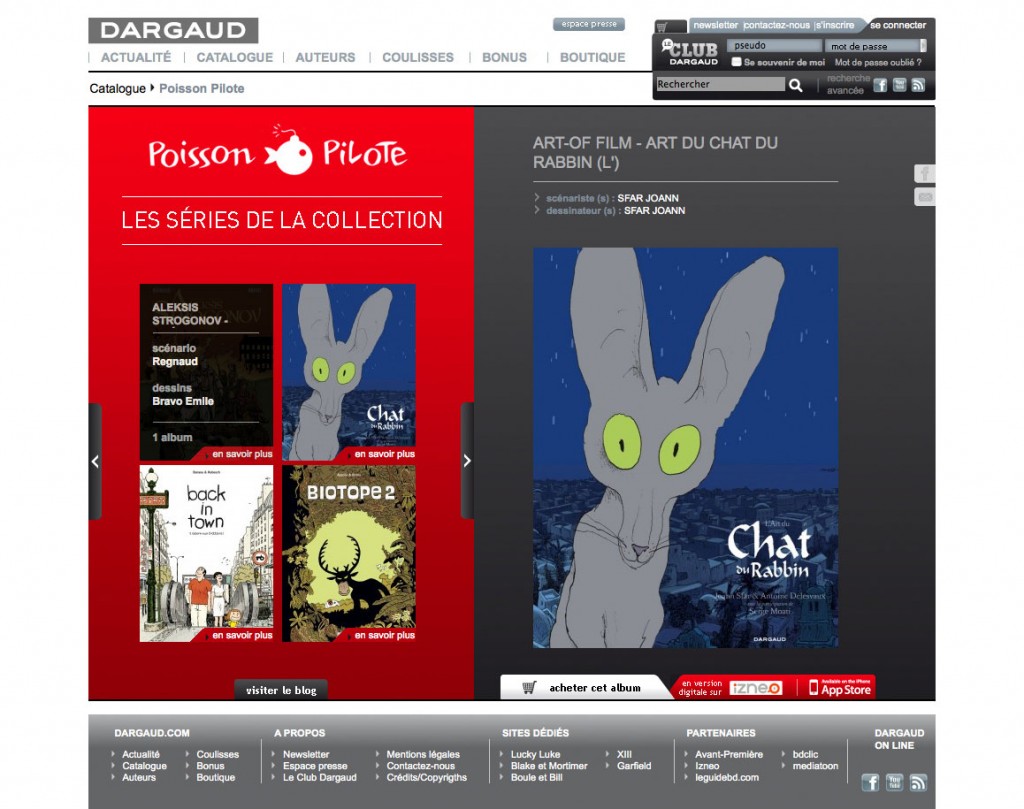
Task: Click Le Club Dargaud logo
Action: (x=692, y=52)
